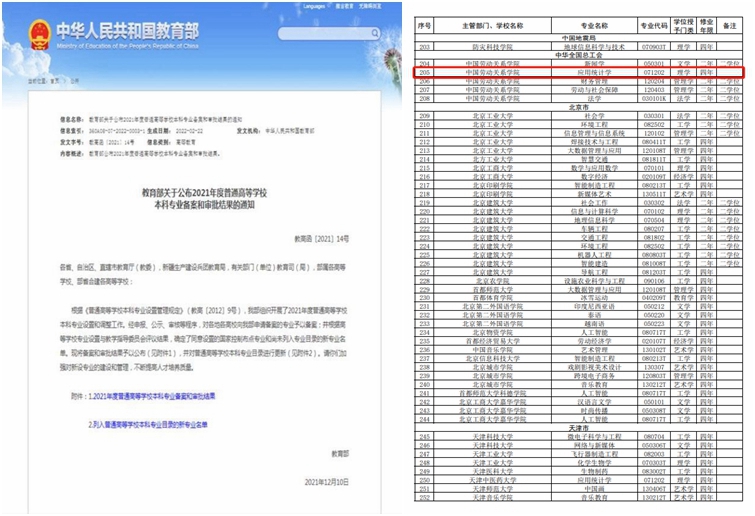
Task: Click the 专业名称 column header
Action: click(x=594, y=26)
